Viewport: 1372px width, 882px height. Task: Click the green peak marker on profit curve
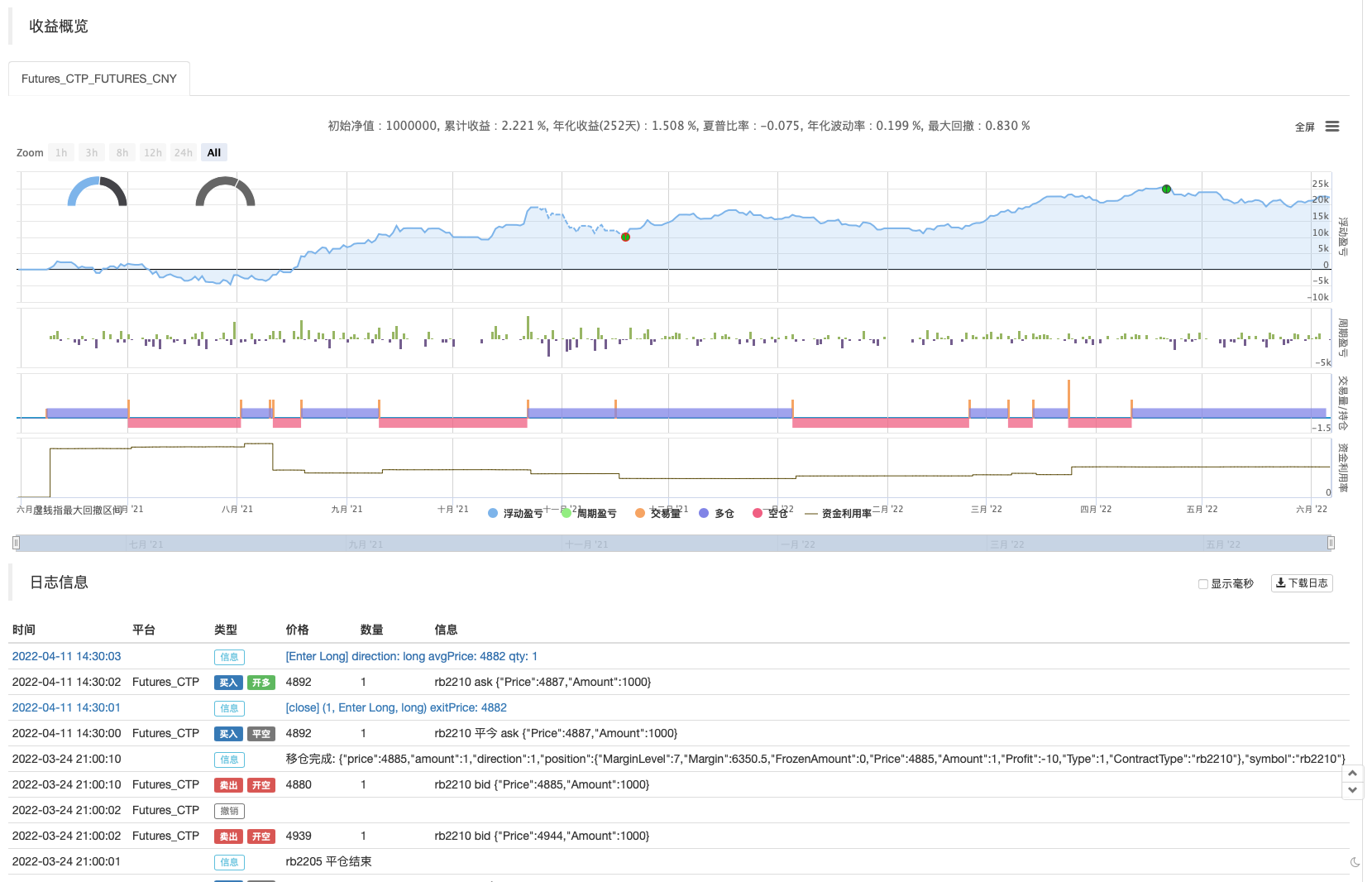pos(1166,189)
